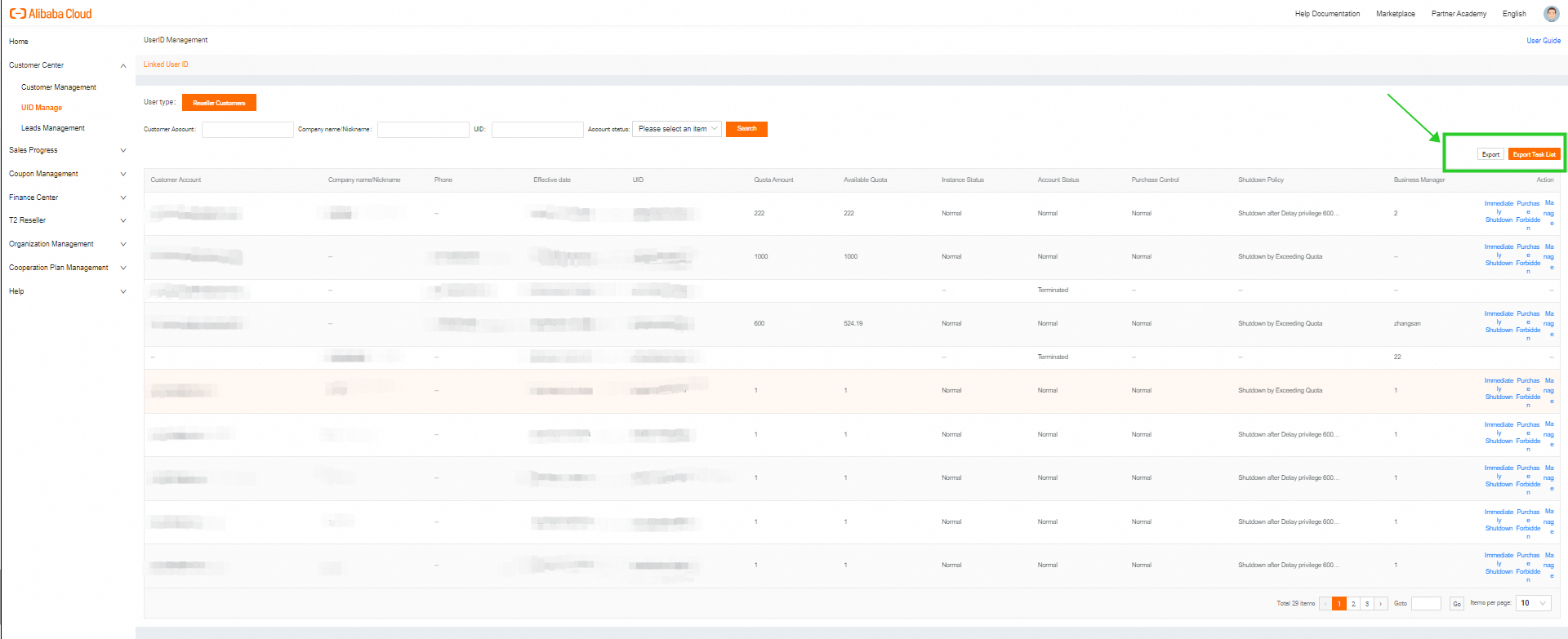Click the 'Total 29 items' pagination text
The height and width of the screenshot is (639, 1568).
pos(1295,604)
